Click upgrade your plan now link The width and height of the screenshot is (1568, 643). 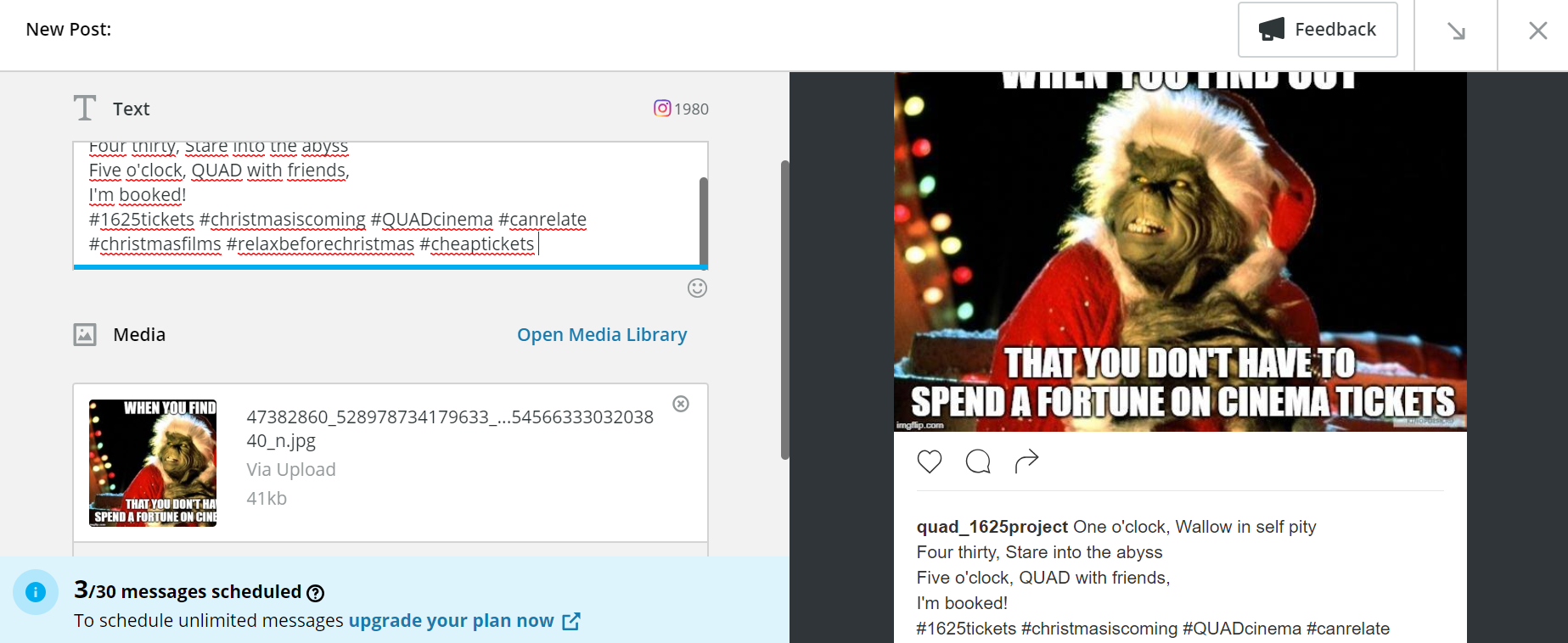click(x=452, y=620)
